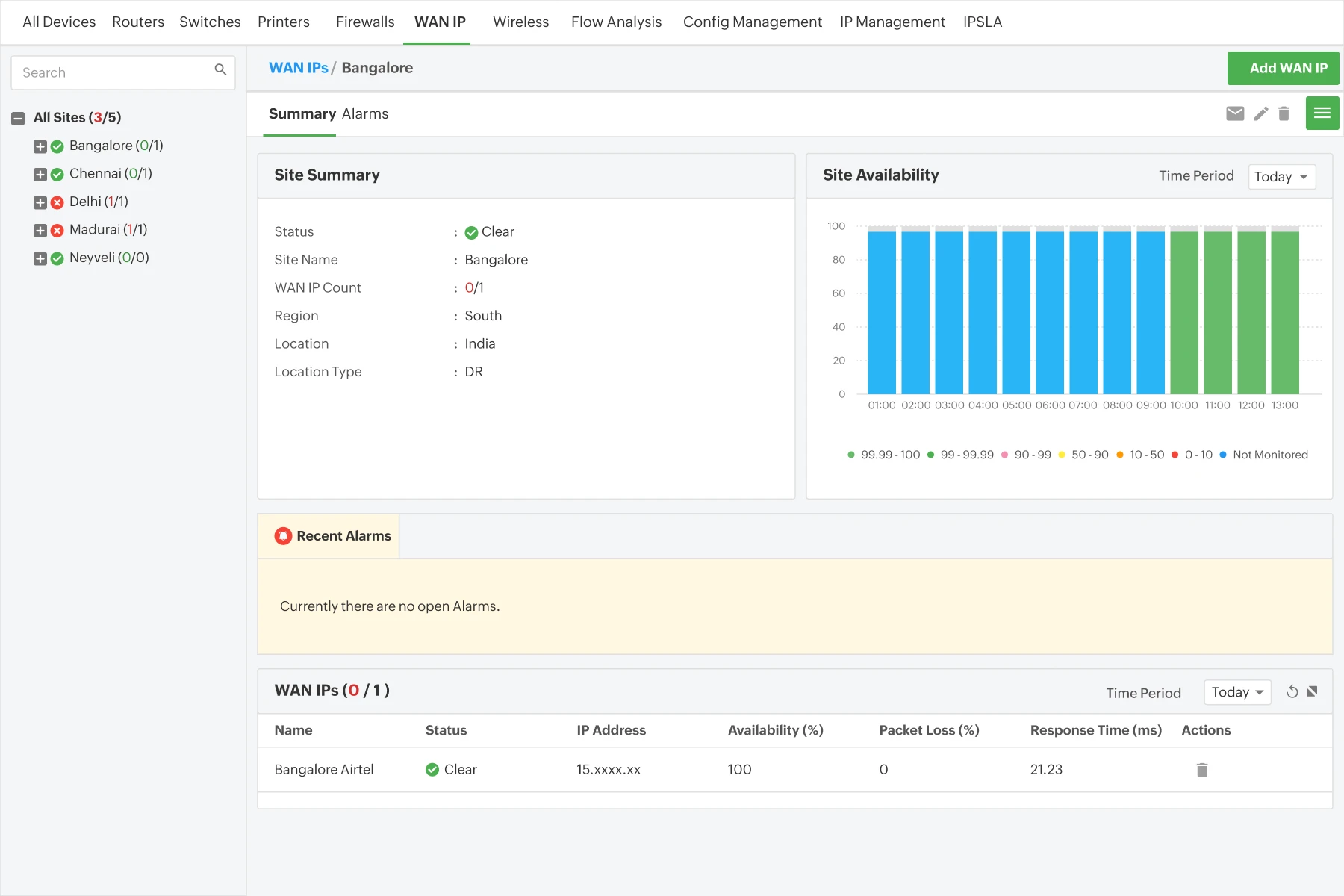The width and height of the screenshot is (1344, 896).
Task: Expand the Chennai site node
Action: (x=40, y=175)
